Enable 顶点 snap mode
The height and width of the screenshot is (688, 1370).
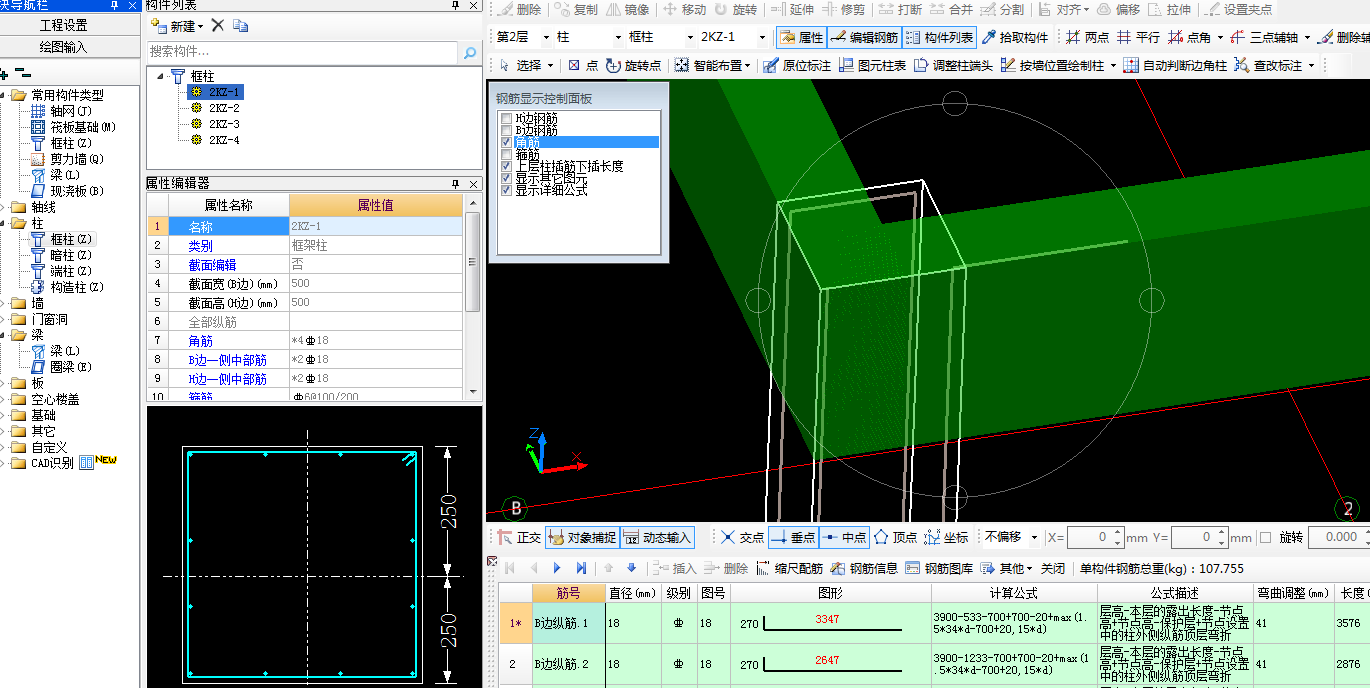click(895, 537)
